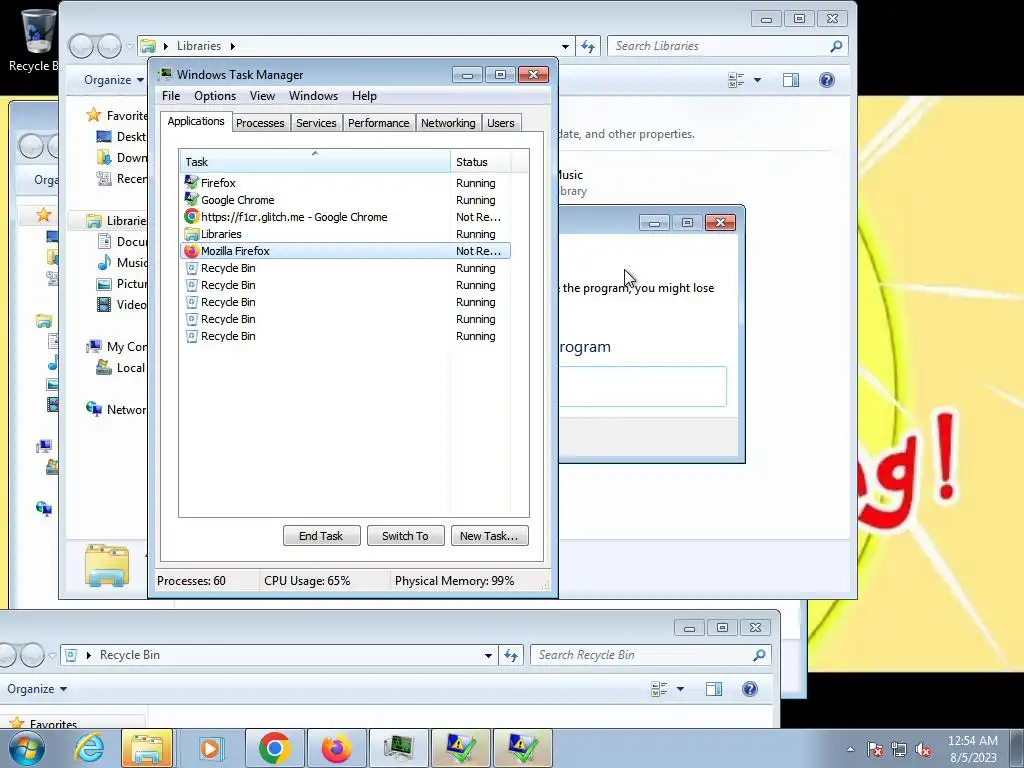
Task: Open the Organize dropdown in the Libraries window
Action: 114,80
